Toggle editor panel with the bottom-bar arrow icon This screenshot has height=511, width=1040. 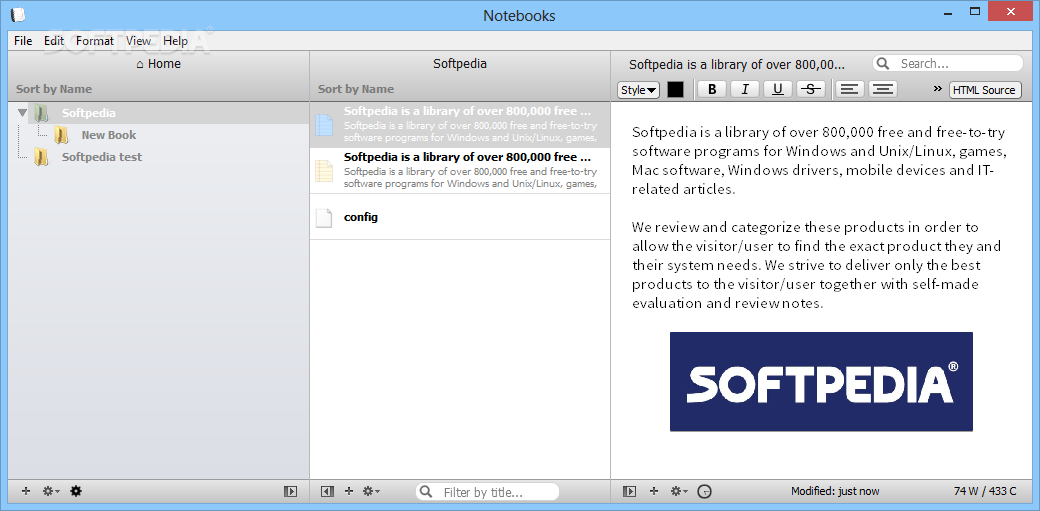pos(629,491)
